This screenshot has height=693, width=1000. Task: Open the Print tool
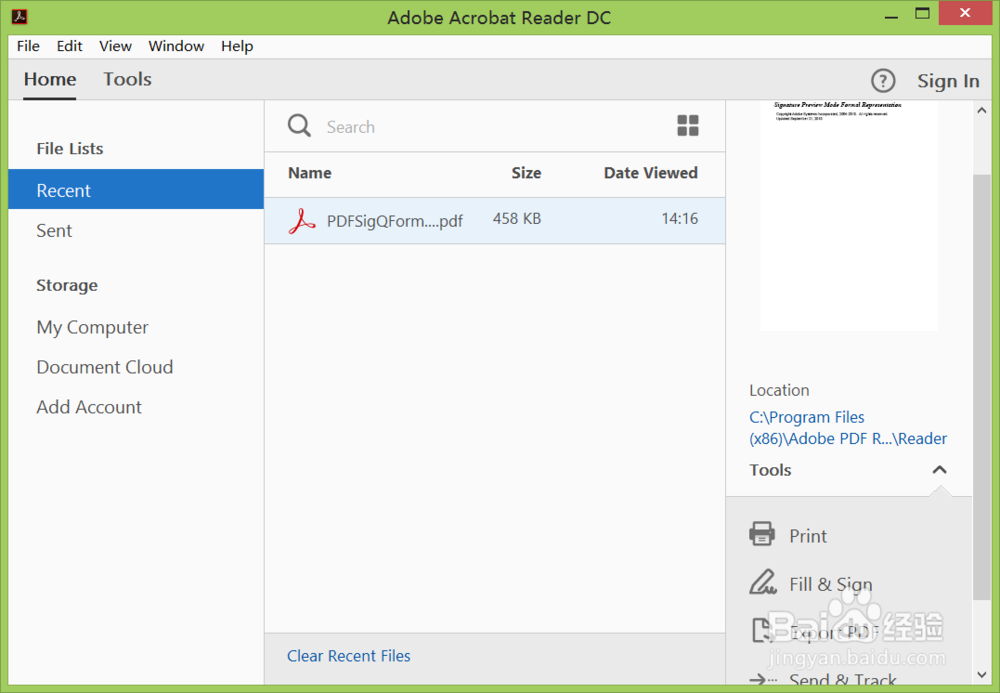(x=807, y=535)
